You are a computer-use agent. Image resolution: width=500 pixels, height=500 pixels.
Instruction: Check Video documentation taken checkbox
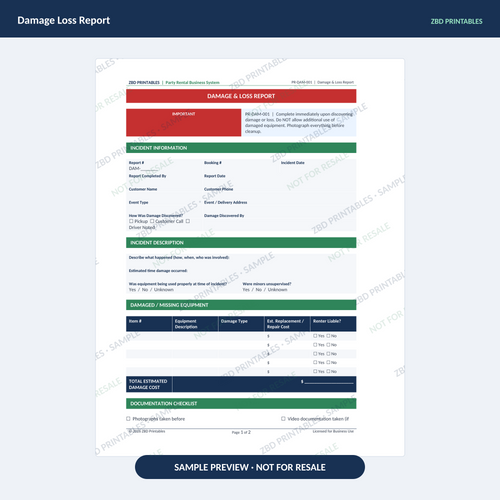click(283, 419)
